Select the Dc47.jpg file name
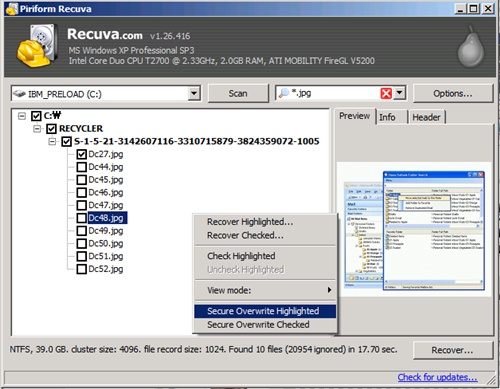The image size is (500, 389). pos(106,205)
